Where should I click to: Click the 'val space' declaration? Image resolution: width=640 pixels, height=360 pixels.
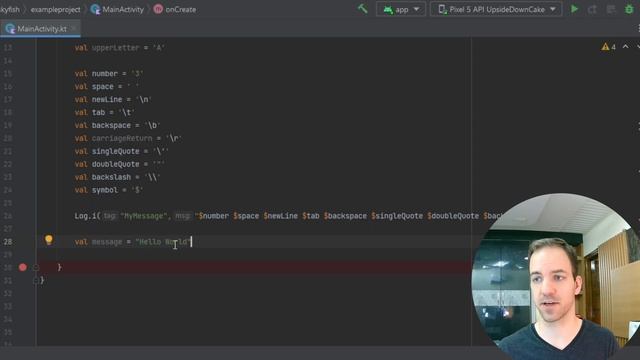point(107,87)
